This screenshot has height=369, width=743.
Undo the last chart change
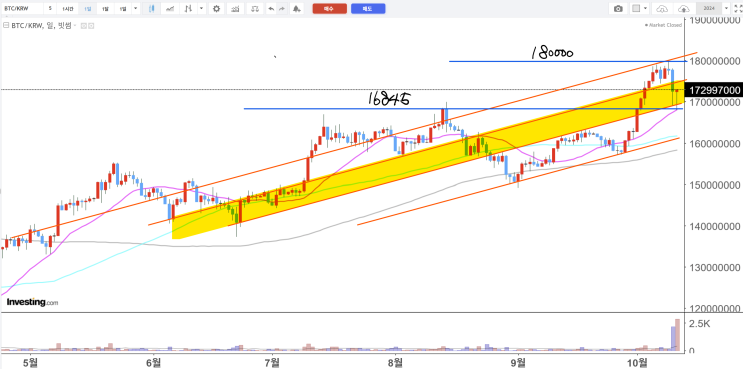(x=271, y=9)
